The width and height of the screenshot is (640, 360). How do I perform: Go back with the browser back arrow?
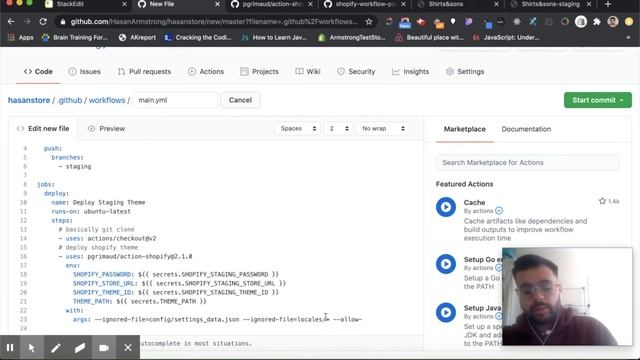point(11,22)
